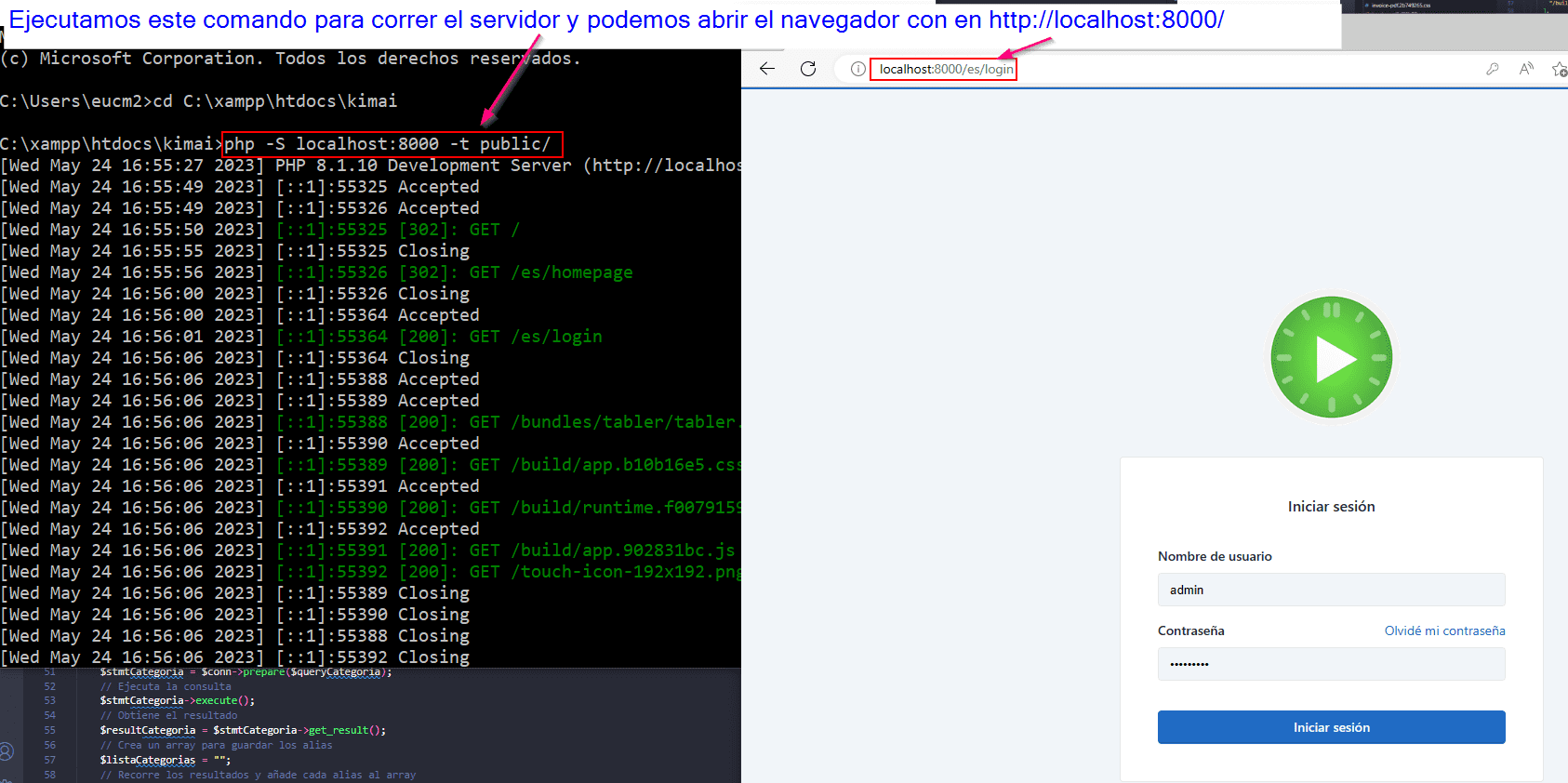Click line number 55 in the code gutter
The width and height of the screenshot is (1568, 783).
pyautogui.click(x=50, y=730)
